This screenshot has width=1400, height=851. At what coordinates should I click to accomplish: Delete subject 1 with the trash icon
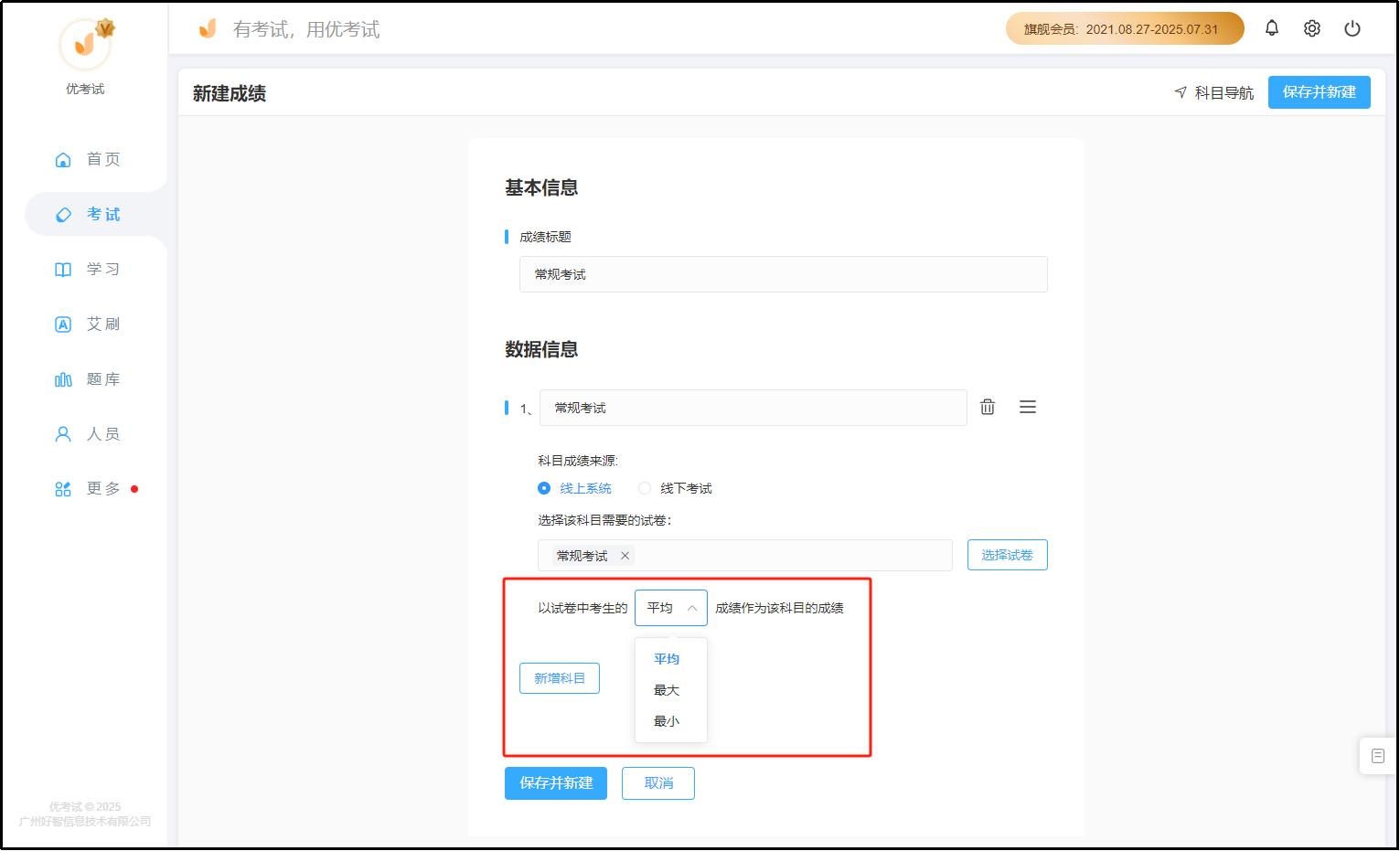pos(987,406)
